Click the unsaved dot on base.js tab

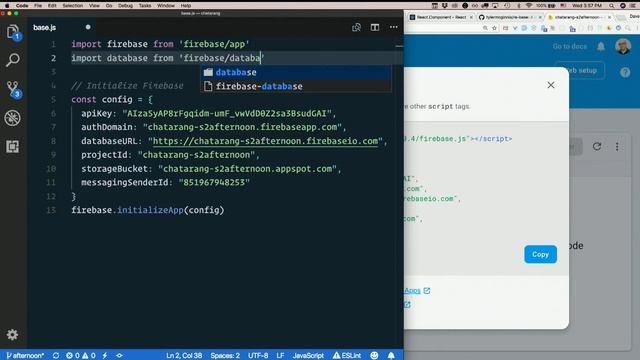88,27
